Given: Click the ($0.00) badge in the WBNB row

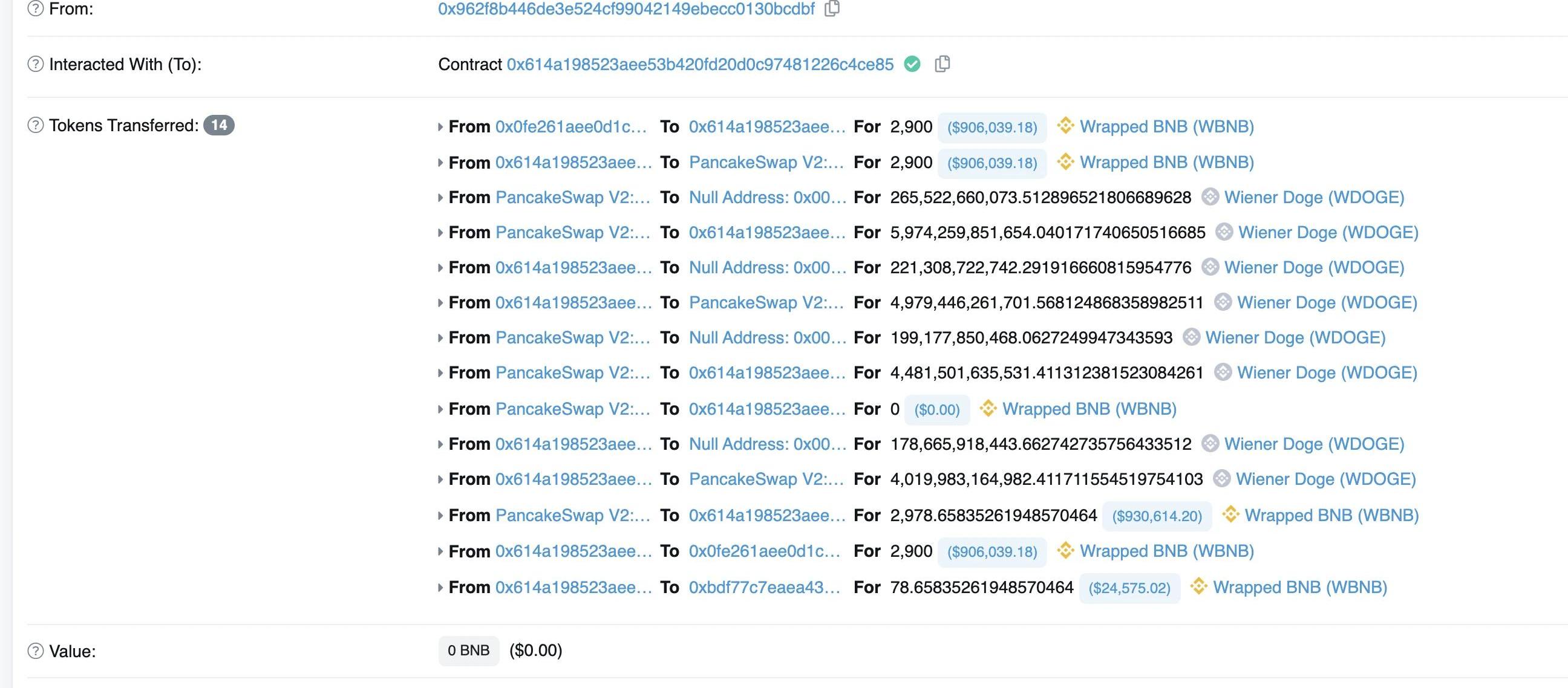Looking at the screenshot, I should [937, 409].
